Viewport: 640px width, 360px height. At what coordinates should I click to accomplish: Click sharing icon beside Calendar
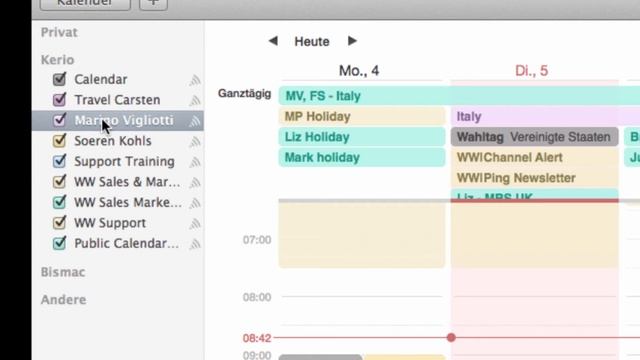point(195,80)
